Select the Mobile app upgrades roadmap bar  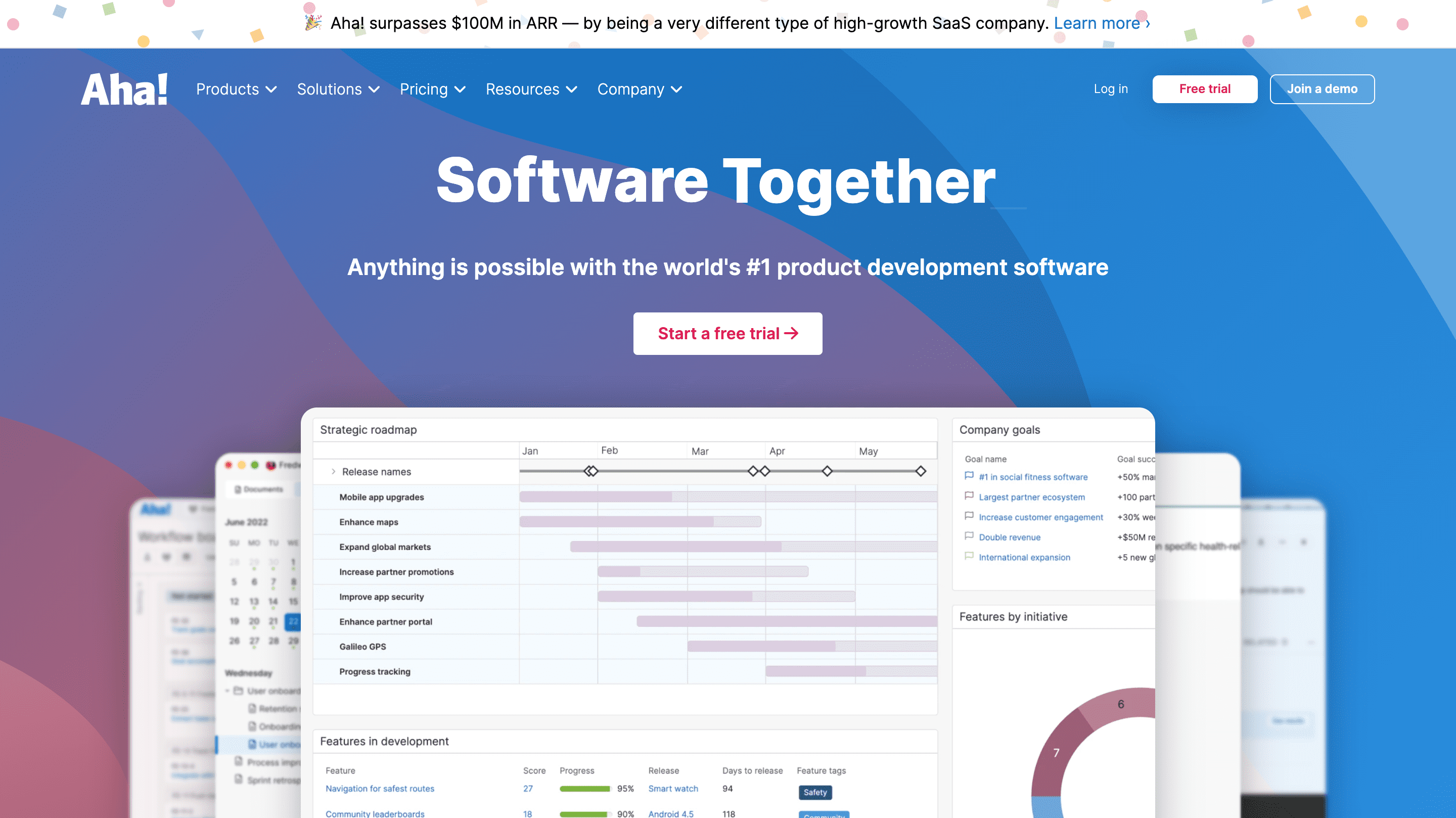point(728,497)
